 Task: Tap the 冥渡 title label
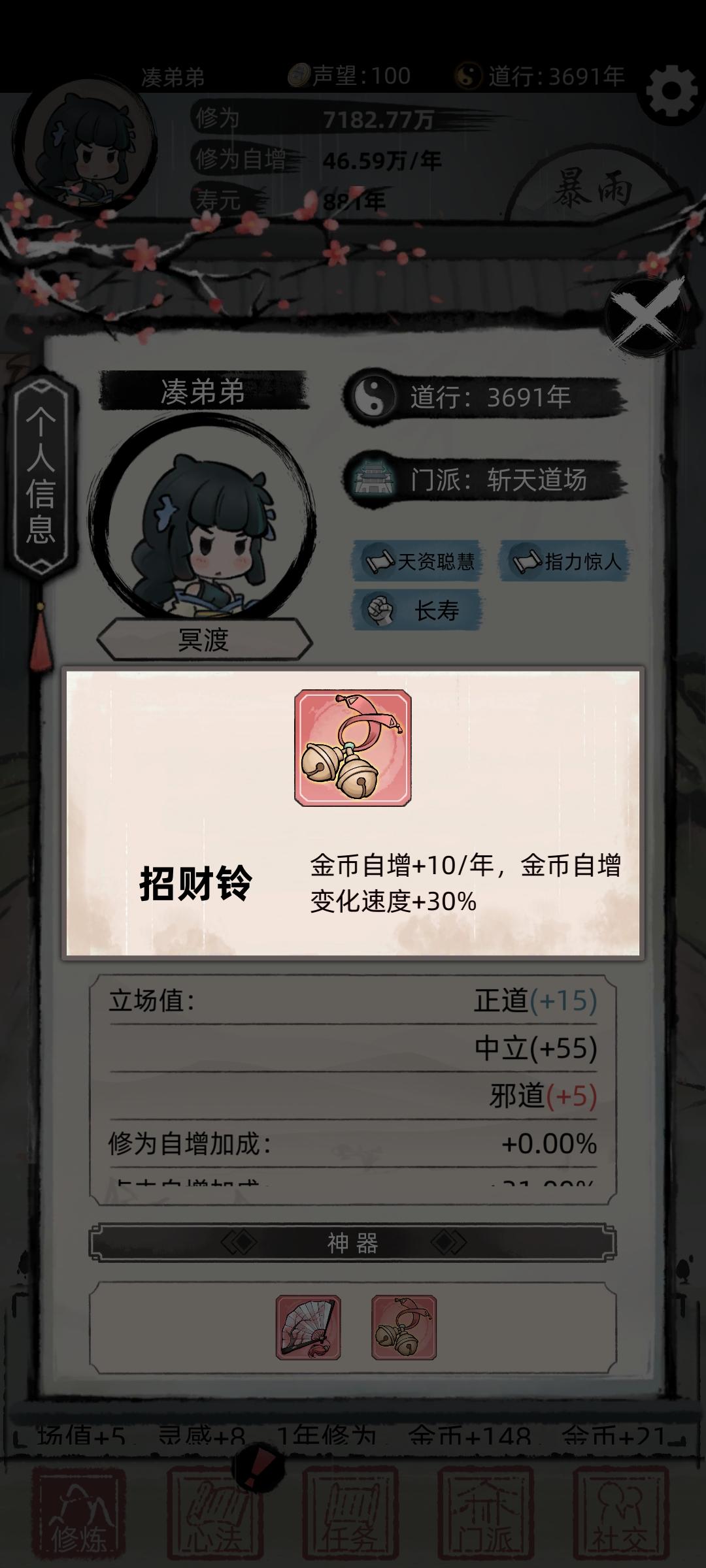pyautogui.click(x=204, y=640)
